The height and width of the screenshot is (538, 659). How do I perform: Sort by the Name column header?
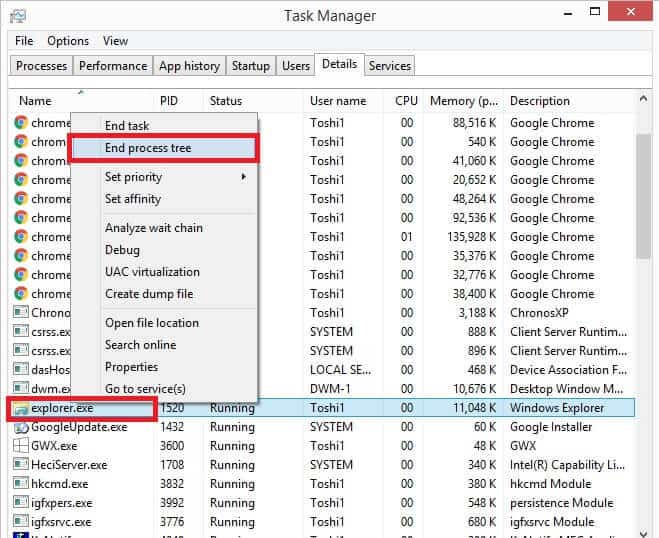point(82,101)
